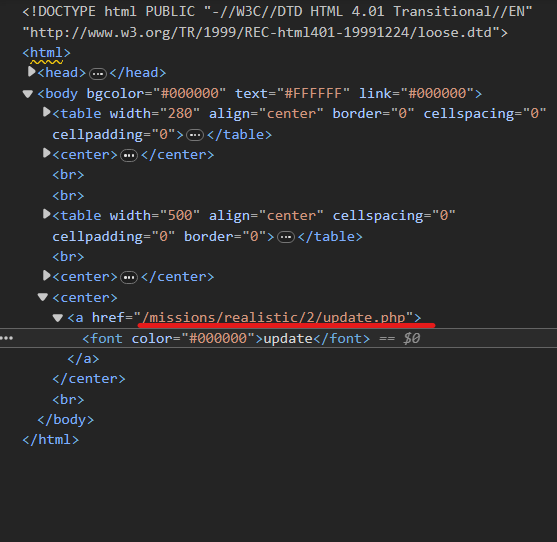Open the three-dot actions on selected font row
The width and height of the screenshot is (557, 542).
(7, 338)
